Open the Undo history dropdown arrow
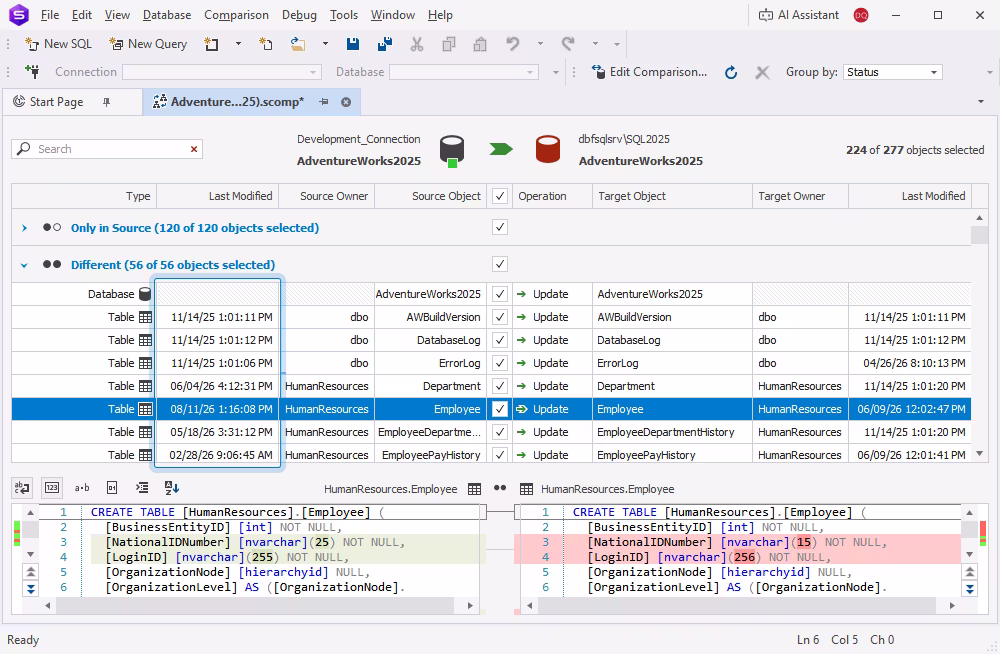This screenshot has height=654, width=1000. coord(540,44)
